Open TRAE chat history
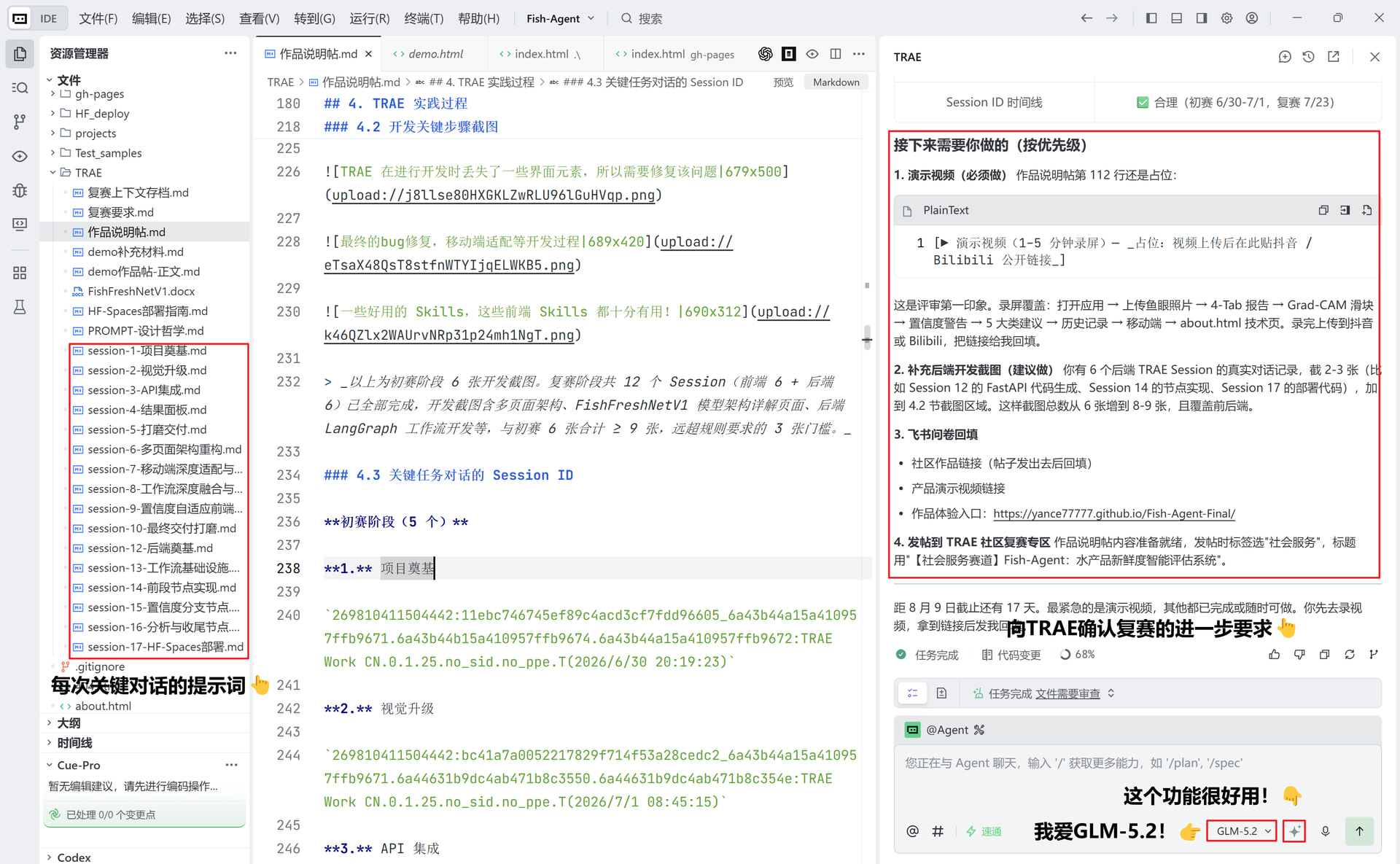 pyautogui.click(x=1309, y=57)
